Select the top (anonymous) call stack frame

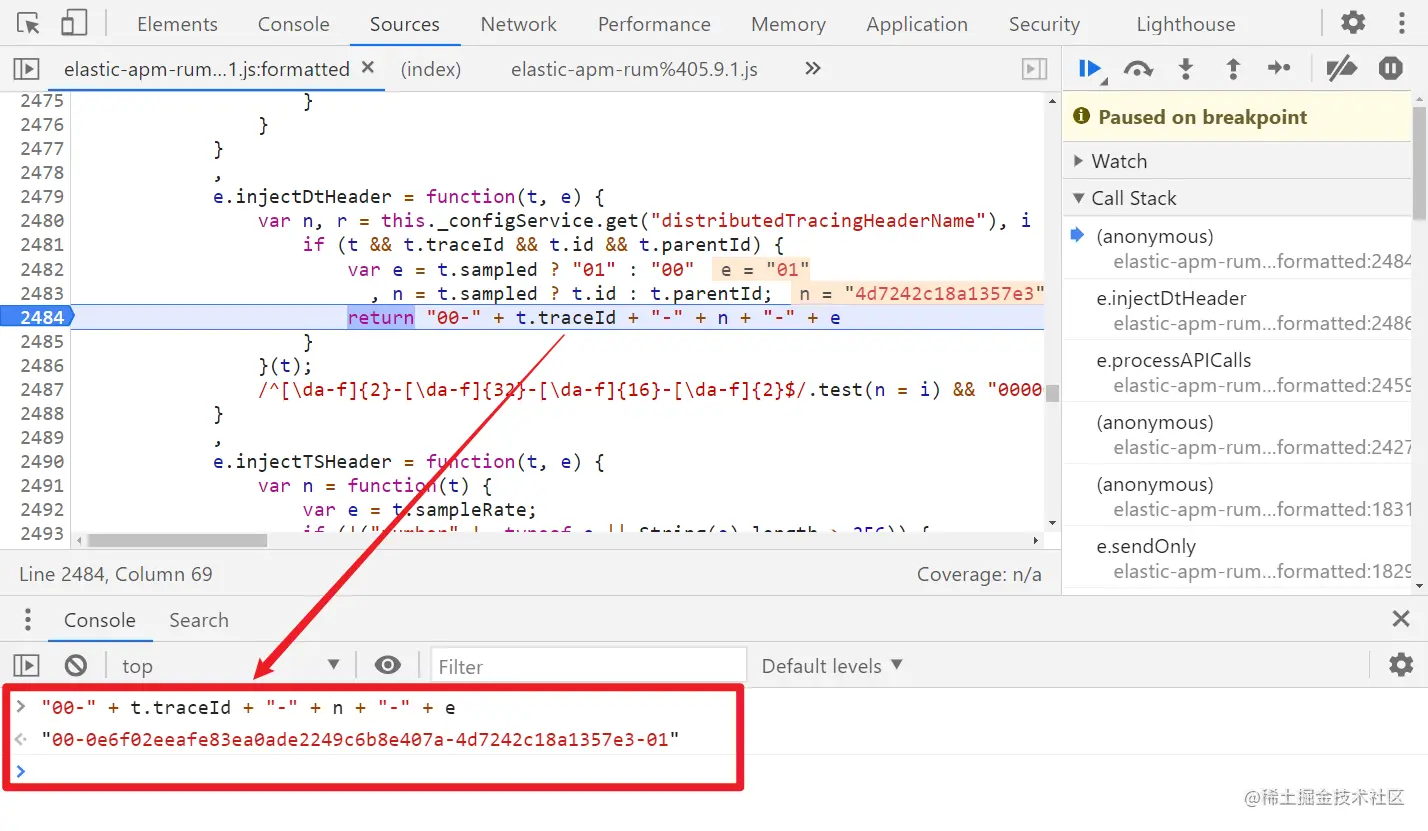click(x=1238, y=248)
